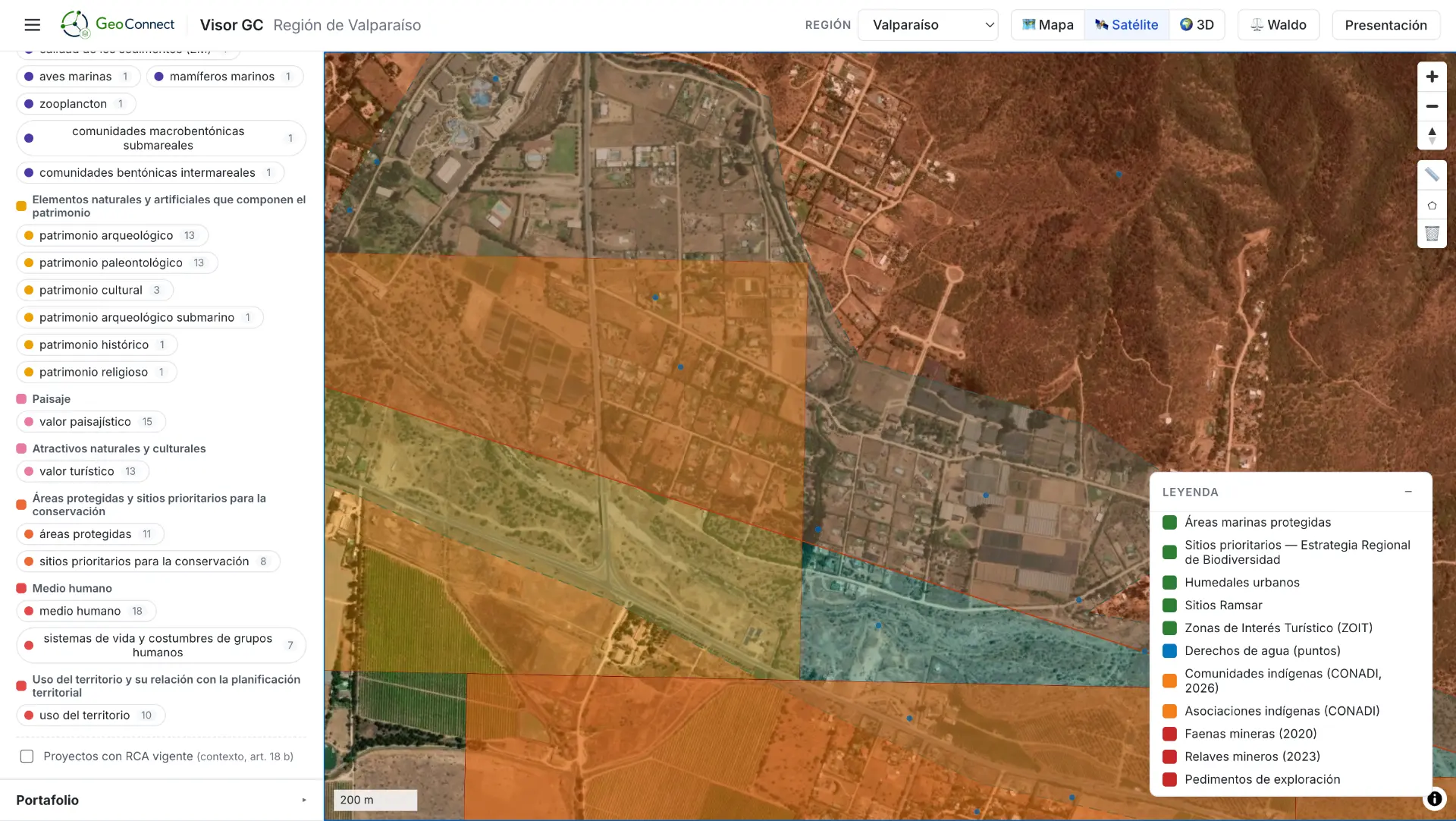This screenshot has height=821, width=1456.
Task: Toggle comunidades macrobentónicas submareales filter
Action: (161, 138)
